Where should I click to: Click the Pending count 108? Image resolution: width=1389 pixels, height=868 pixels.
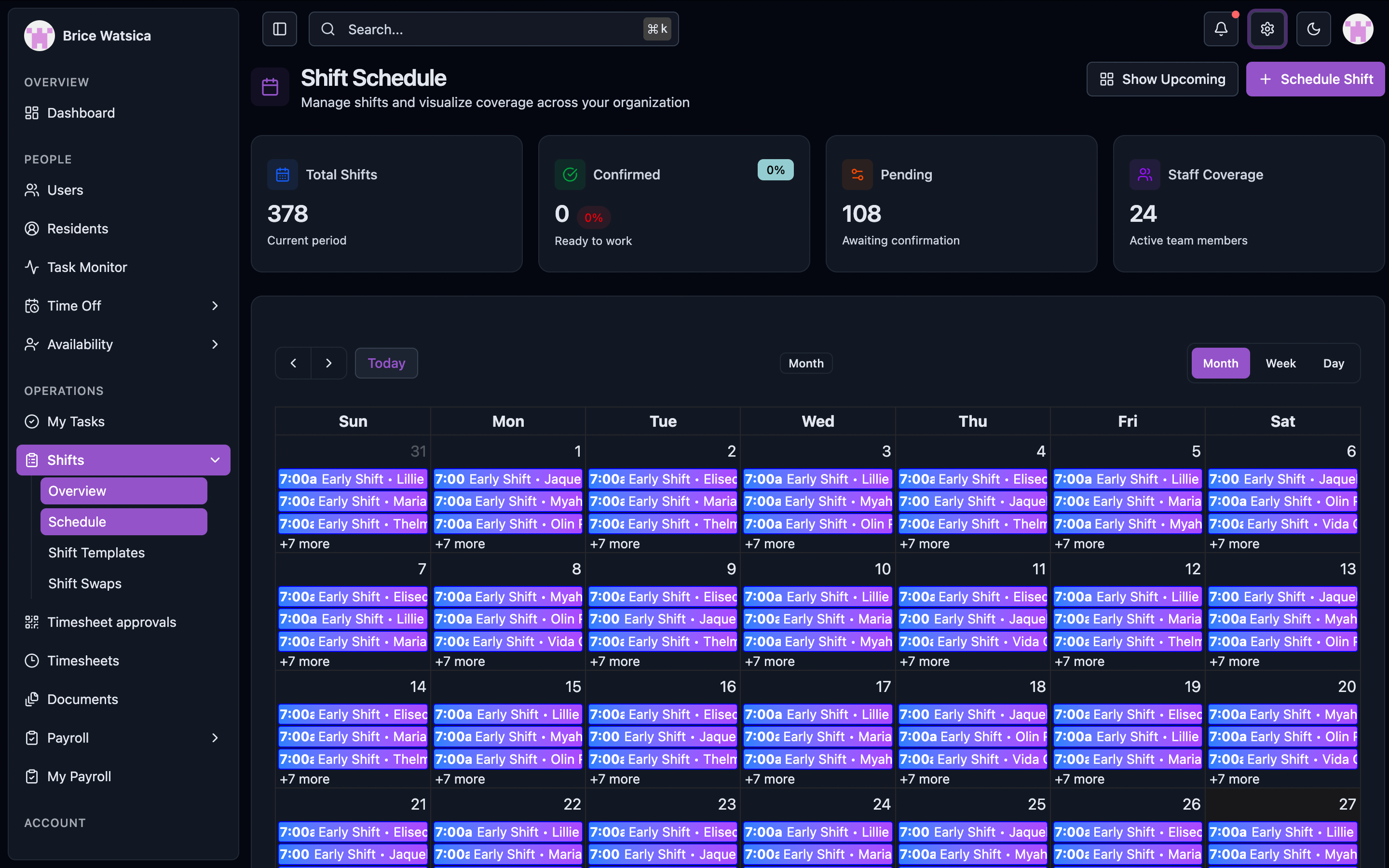tap(861, 214)
